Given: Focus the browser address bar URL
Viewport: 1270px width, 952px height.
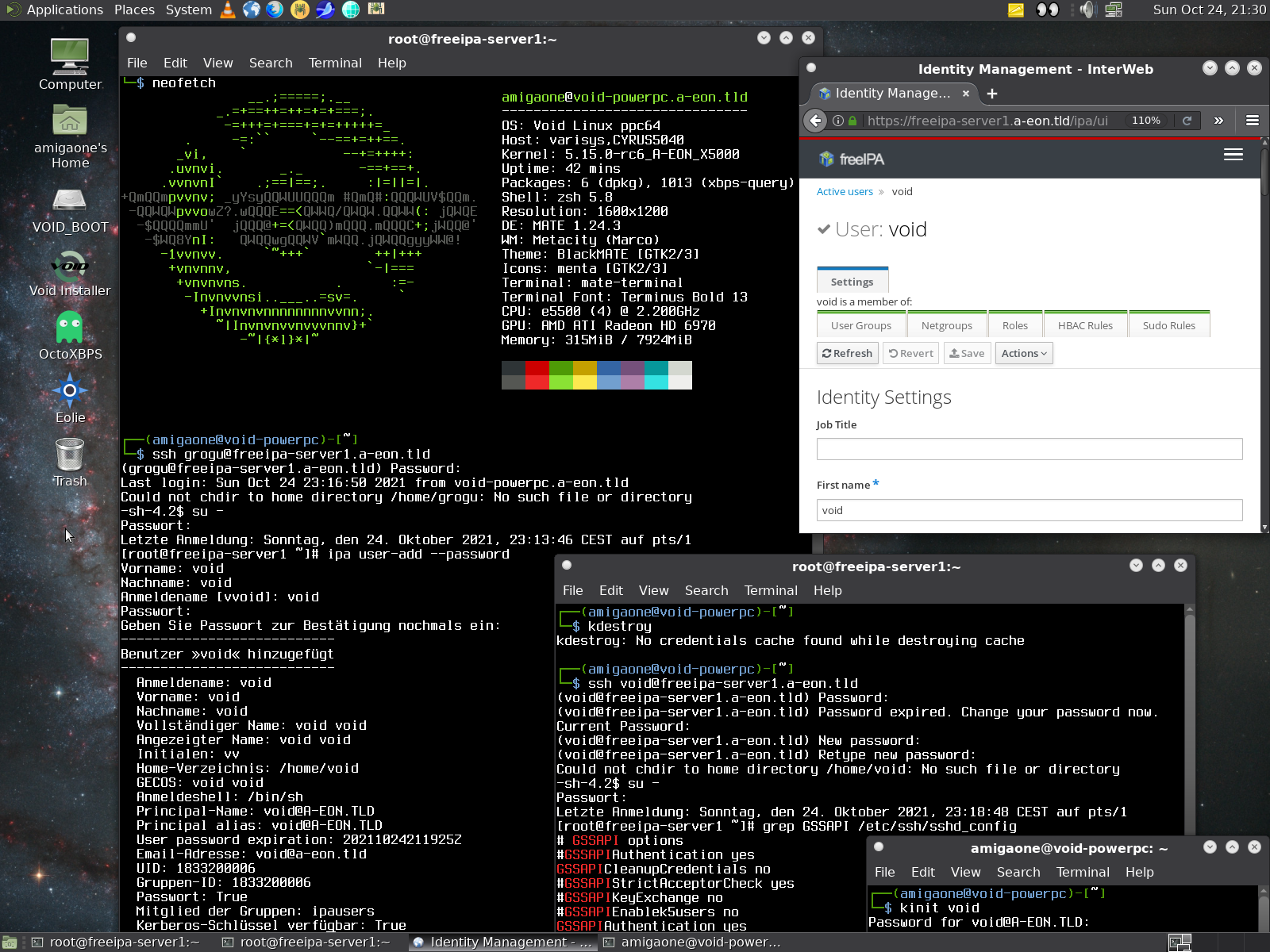Looking at the screenshot, I should coord(987,121).
